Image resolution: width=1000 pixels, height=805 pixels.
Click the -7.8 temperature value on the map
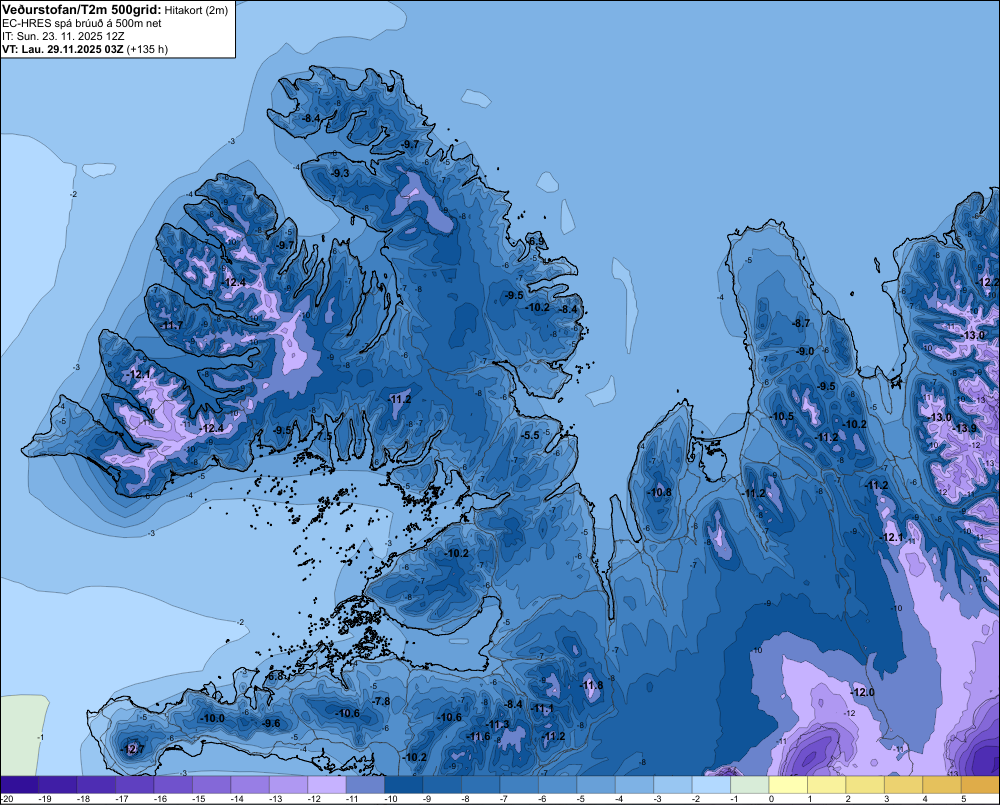coord(381,701)
